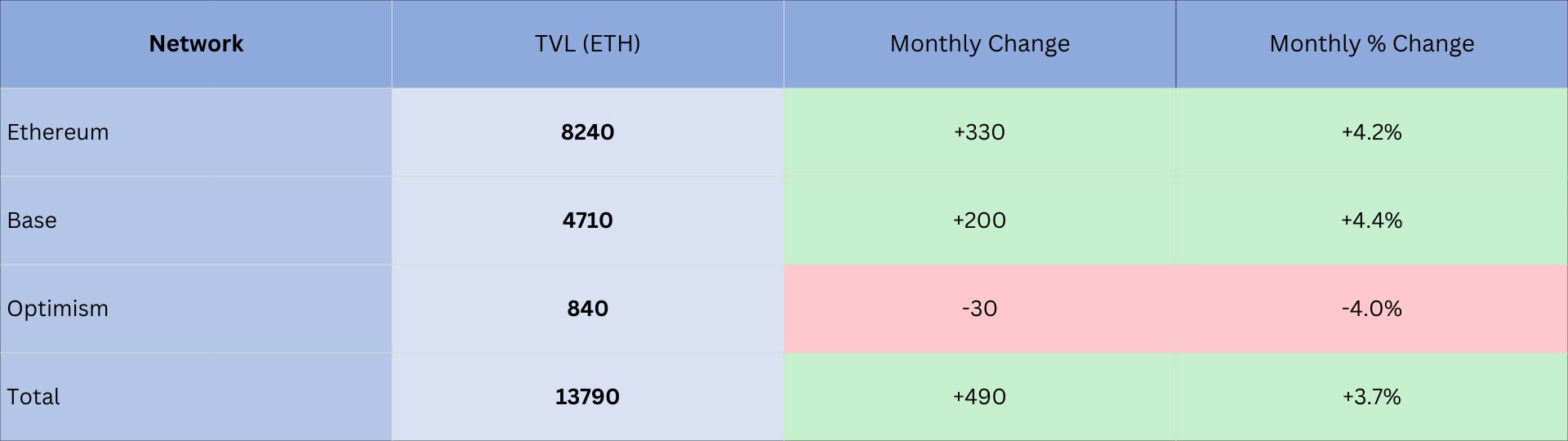Image resolution: width=1568 pixels, height=441 pixels.
Task: Click the Monthly Change column header
Action: (x=979, y=44)
